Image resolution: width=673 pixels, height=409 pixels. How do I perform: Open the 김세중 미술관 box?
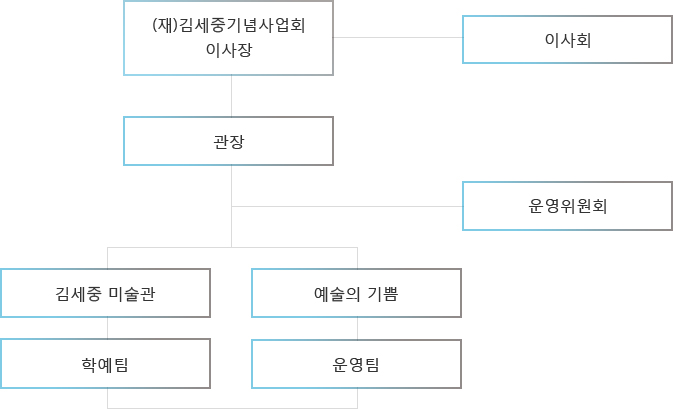click(x=106, y=293)
